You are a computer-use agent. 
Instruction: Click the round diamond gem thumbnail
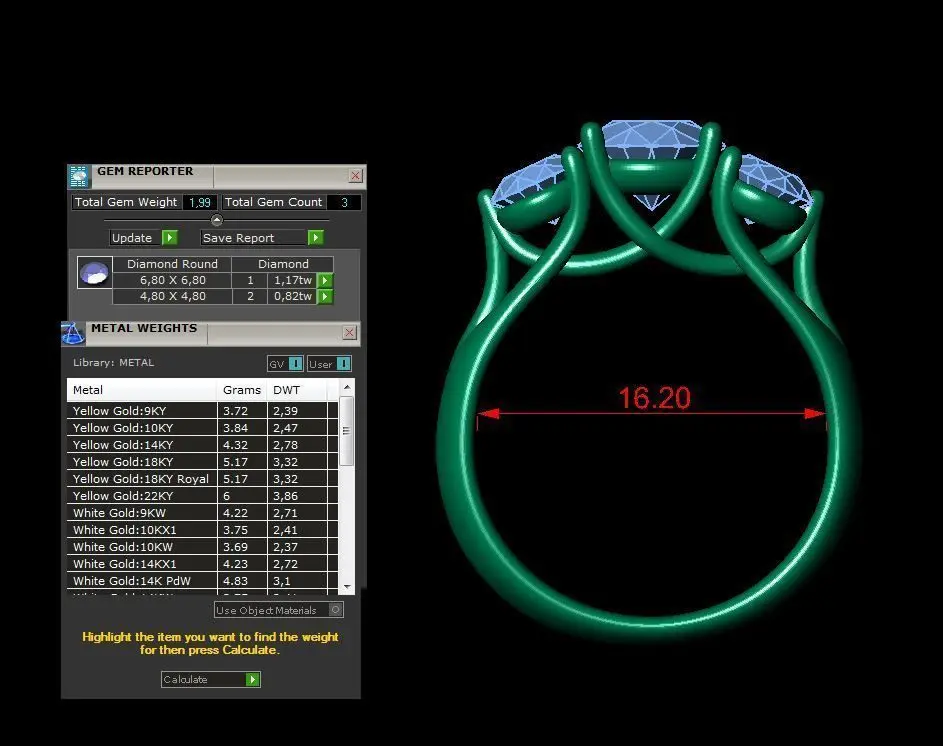(x=95, y=273)
